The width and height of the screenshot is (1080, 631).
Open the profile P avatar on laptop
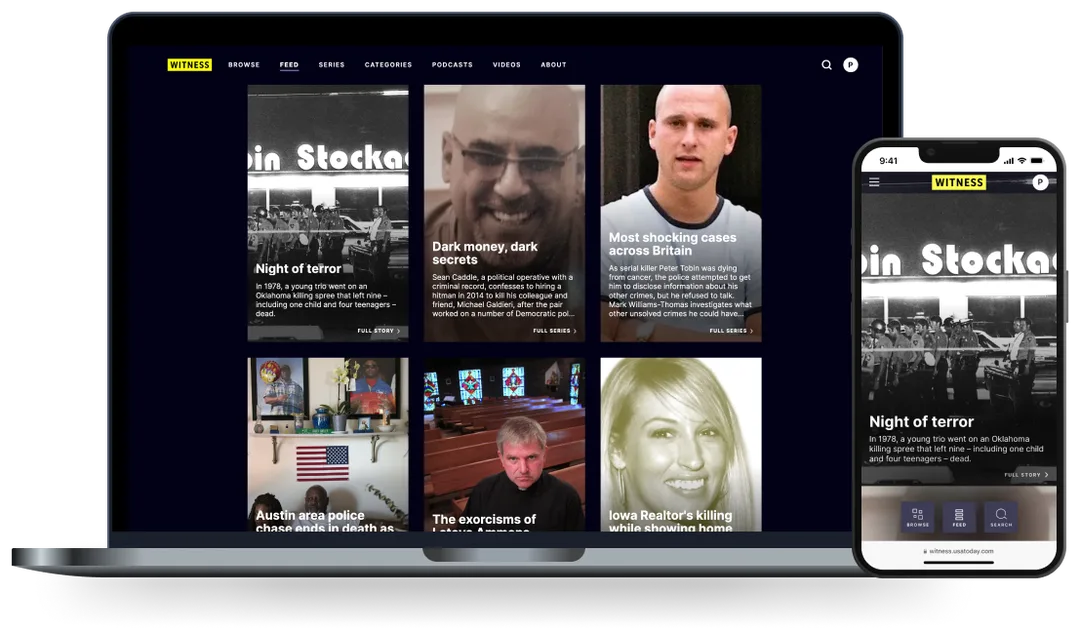(851, 65)
